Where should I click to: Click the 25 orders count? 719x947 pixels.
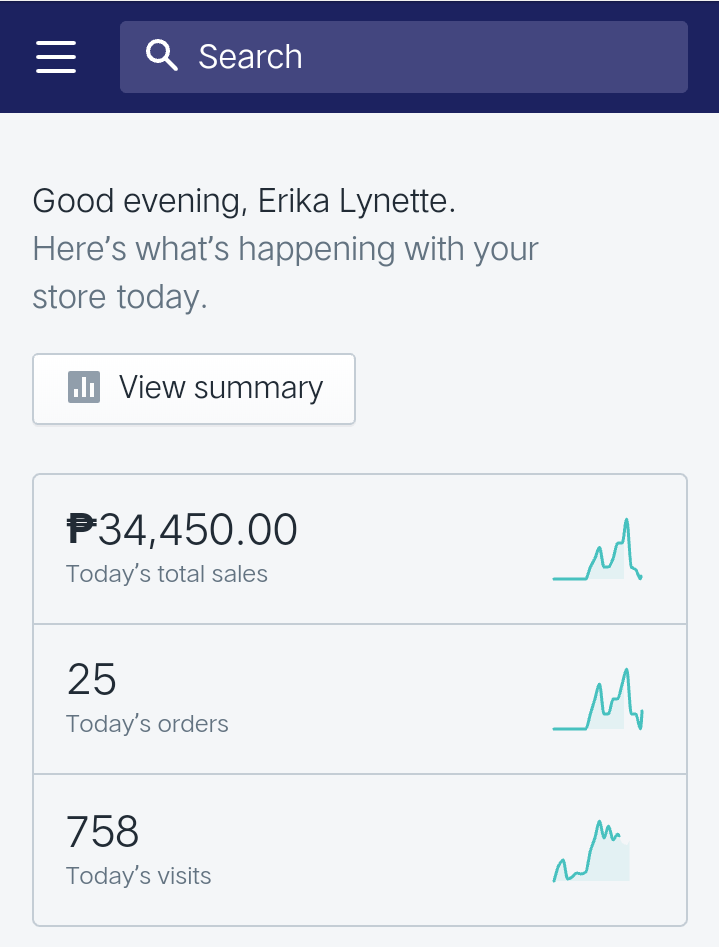pos(91,679)
